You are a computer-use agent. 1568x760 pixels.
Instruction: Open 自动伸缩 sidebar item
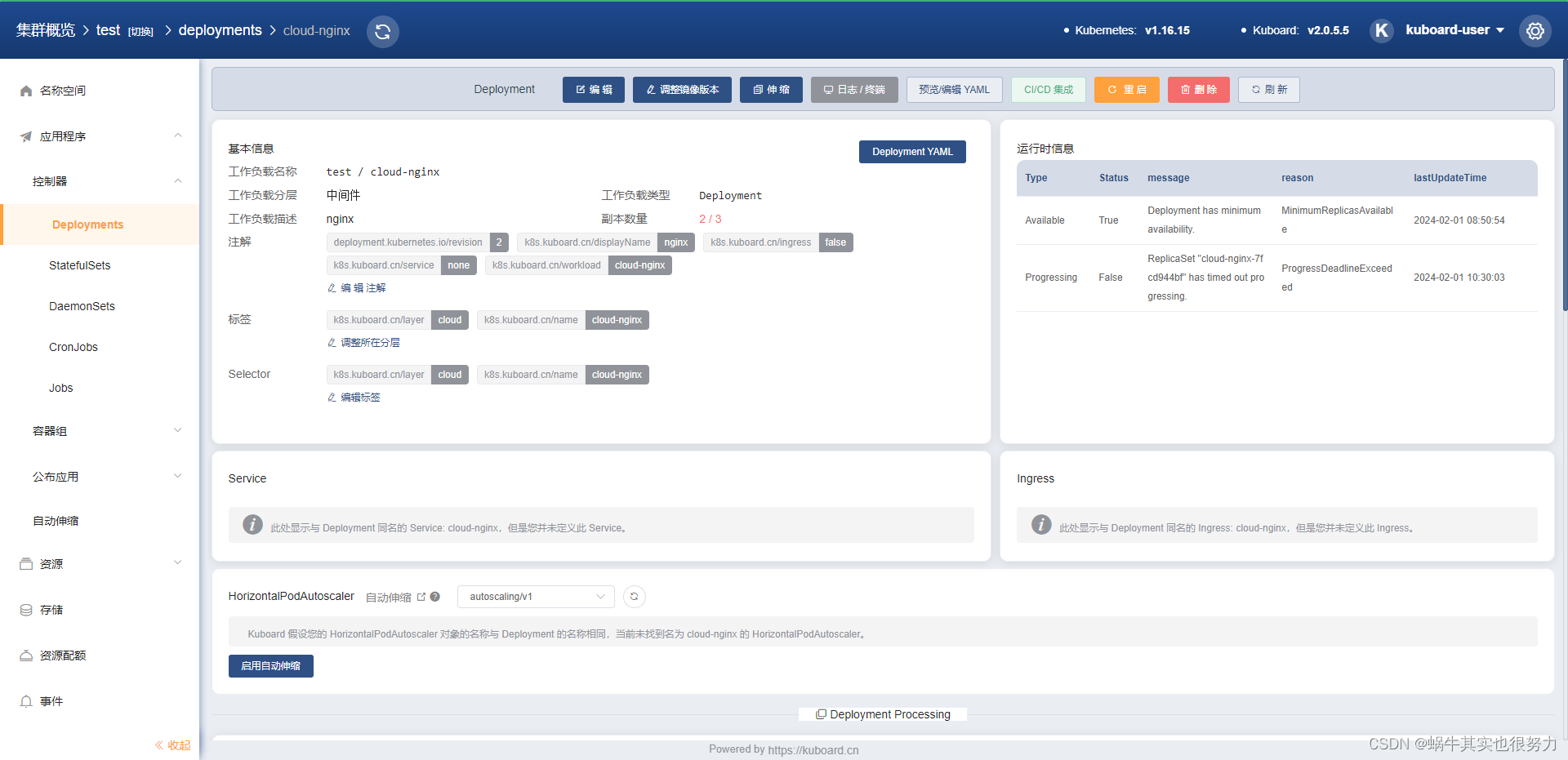100,521
